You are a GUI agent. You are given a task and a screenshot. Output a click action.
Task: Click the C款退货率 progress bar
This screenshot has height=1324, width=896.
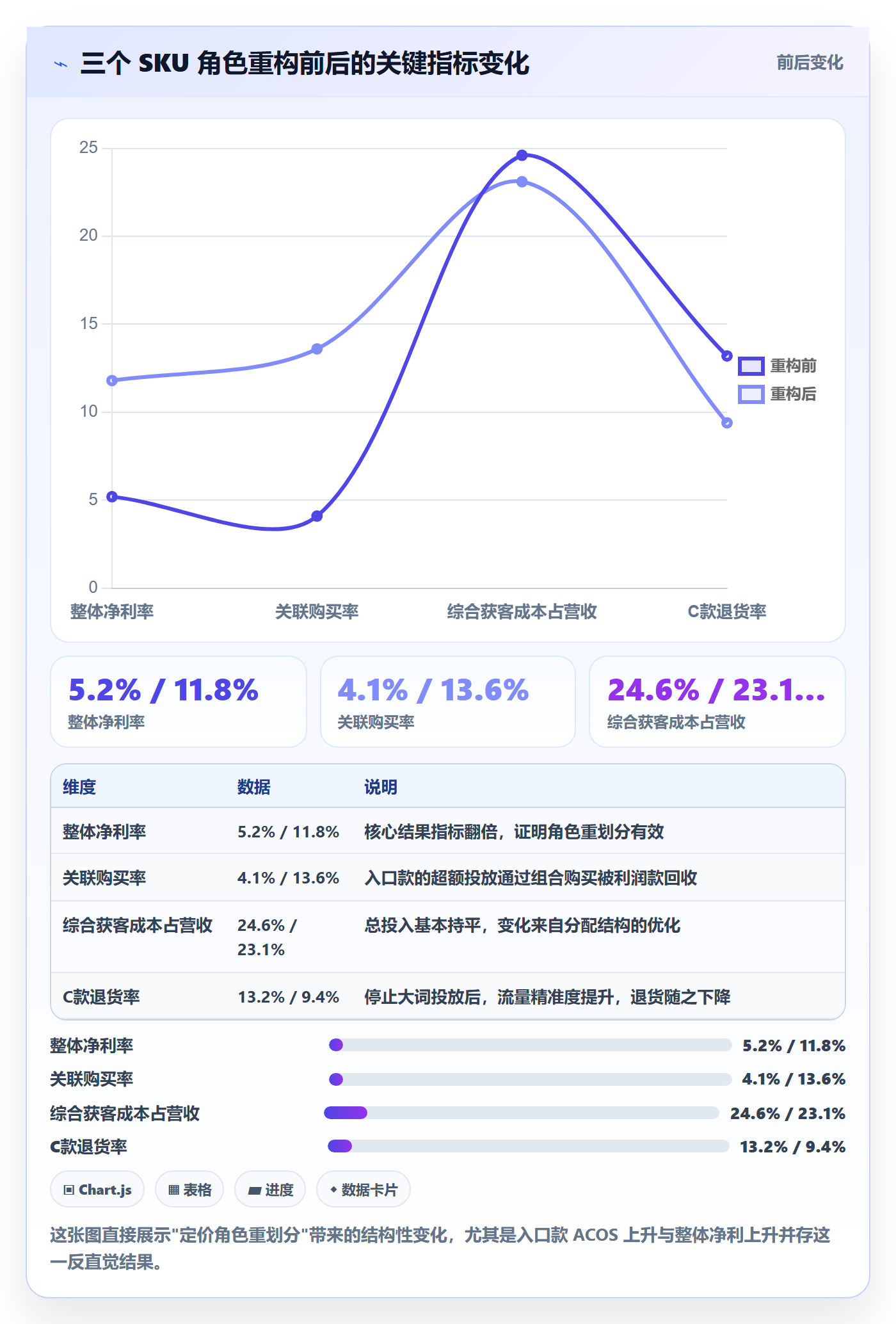[529, 1146]
